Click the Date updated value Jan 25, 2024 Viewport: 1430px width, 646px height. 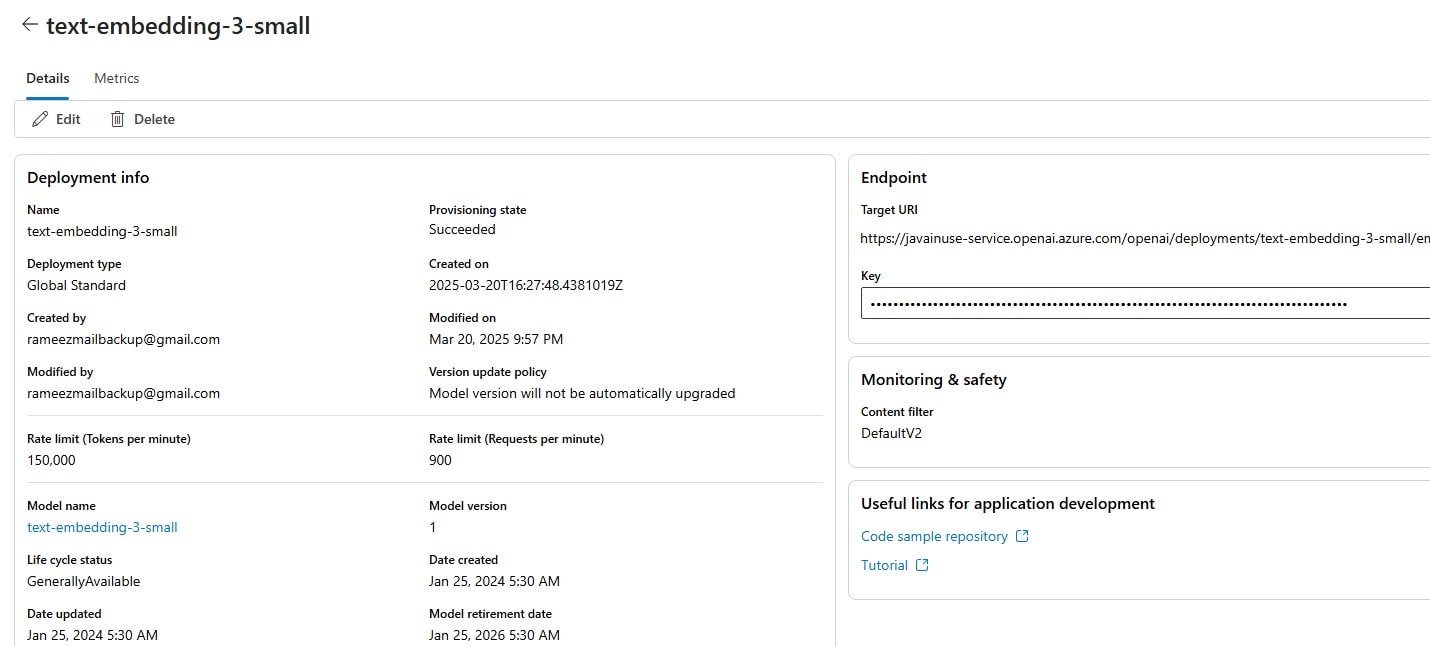(92, 635)
